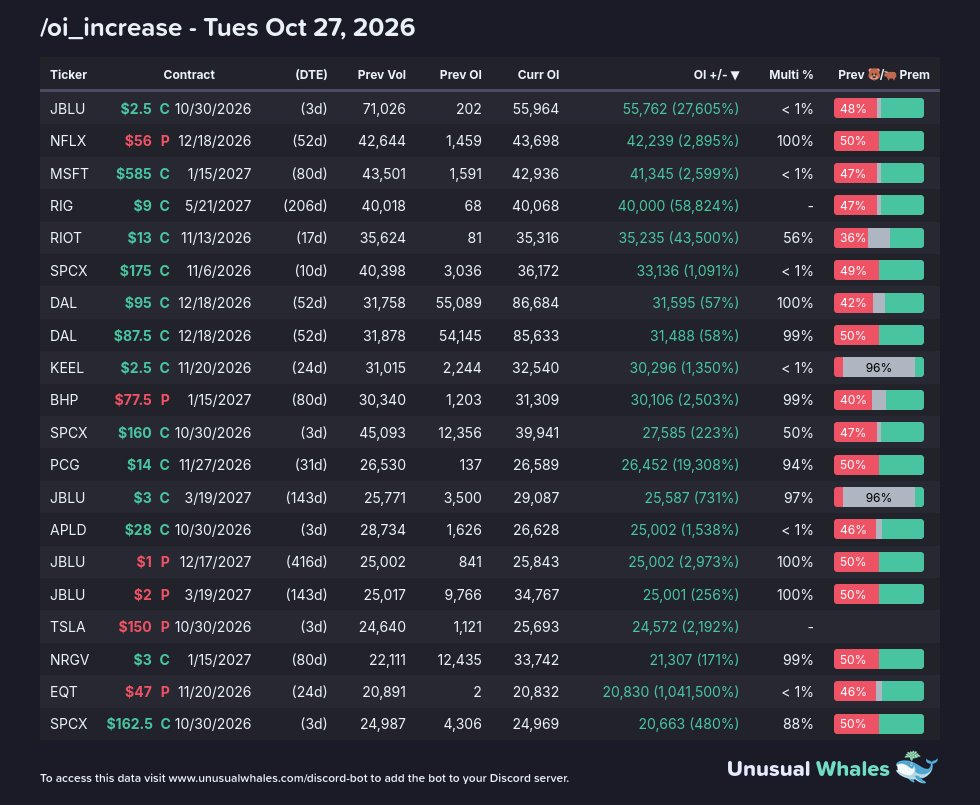
Task: Click the Prev Vol column header
Action: point(381,74)
